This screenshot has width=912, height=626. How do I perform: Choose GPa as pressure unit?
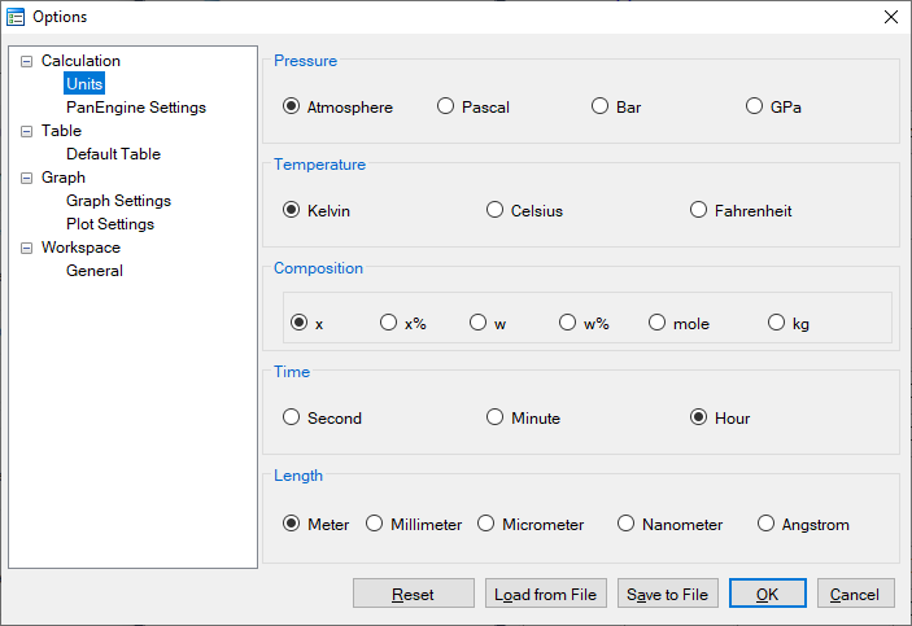click(x=754, y=107)
